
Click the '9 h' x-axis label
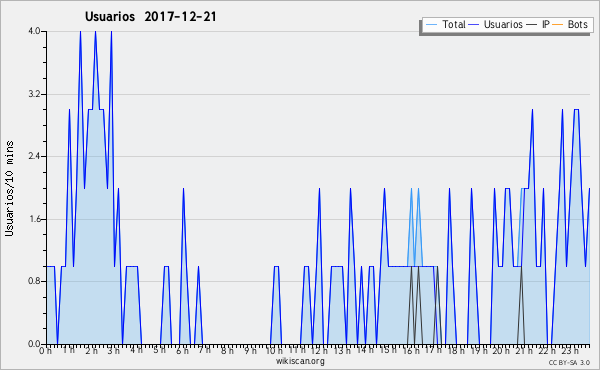(250, 350)
